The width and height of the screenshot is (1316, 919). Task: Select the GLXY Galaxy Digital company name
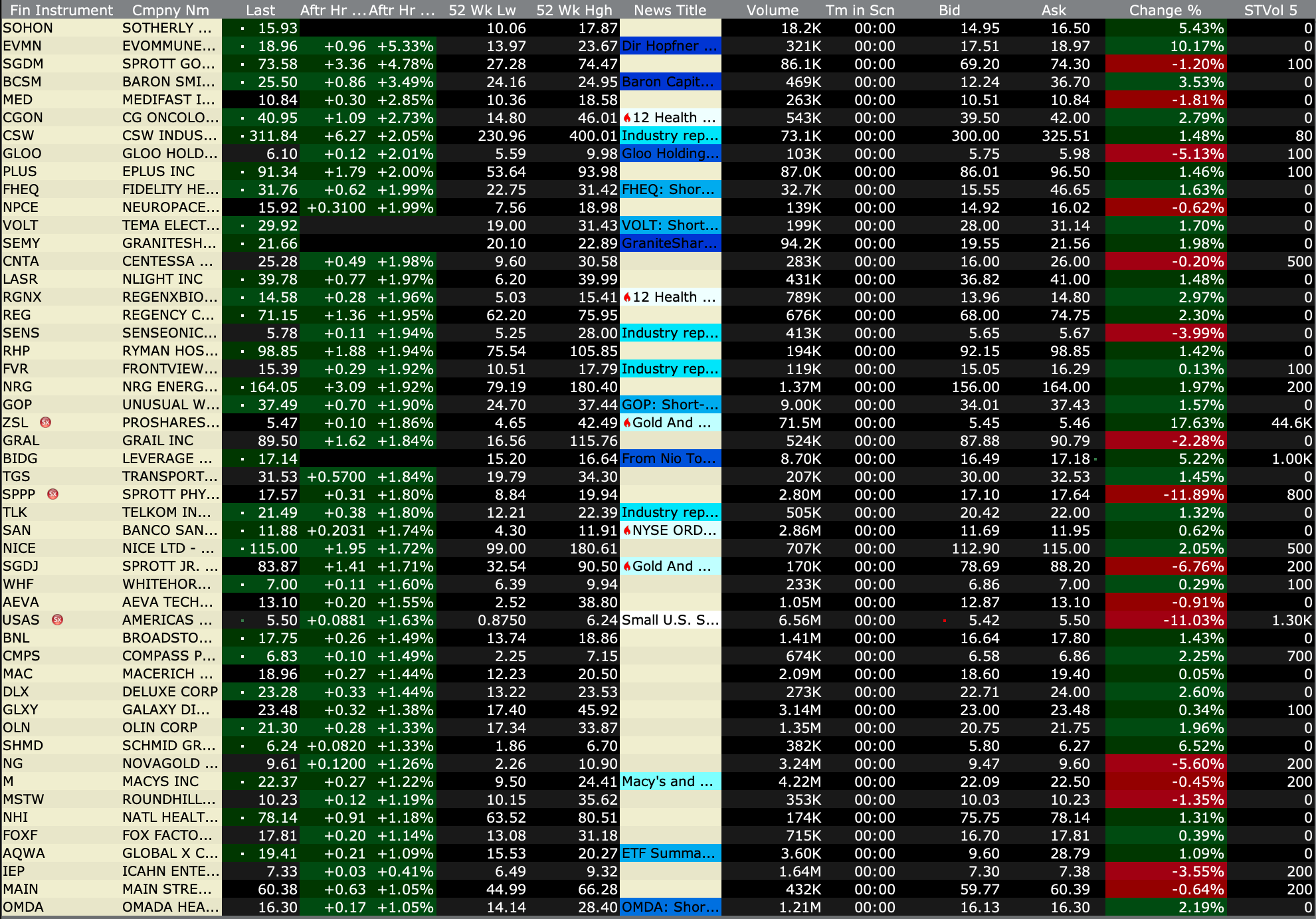point(166,710)
